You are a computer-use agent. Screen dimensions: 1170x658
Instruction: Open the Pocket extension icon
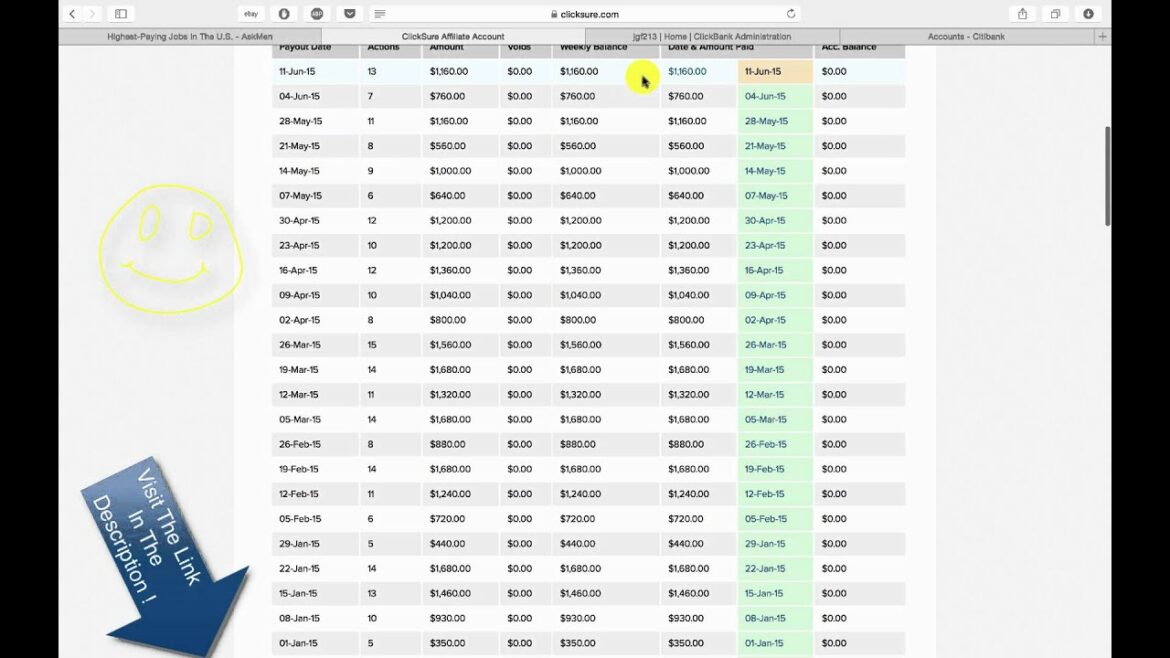click(349, 14)
